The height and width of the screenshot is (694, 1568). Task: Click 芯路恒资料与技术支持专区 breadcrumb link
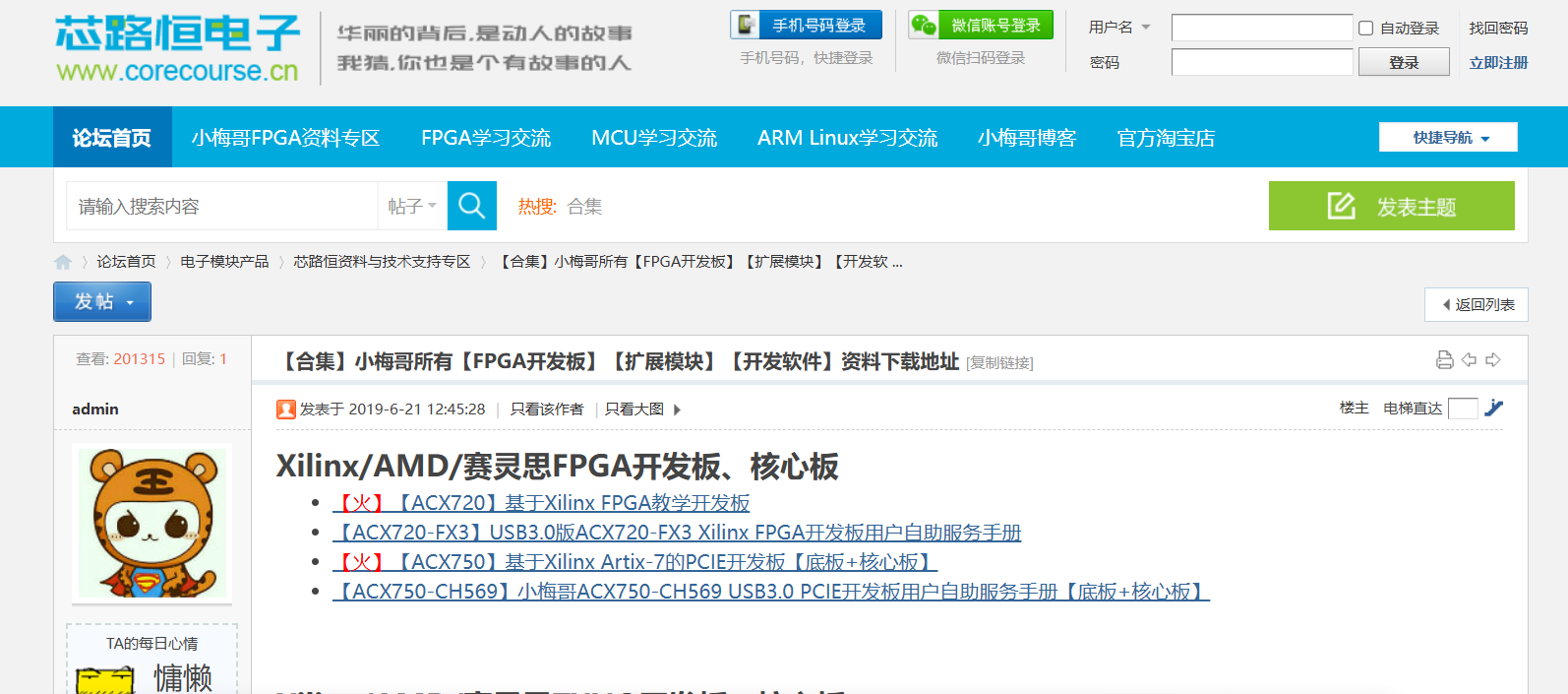[x=382, y=262]
